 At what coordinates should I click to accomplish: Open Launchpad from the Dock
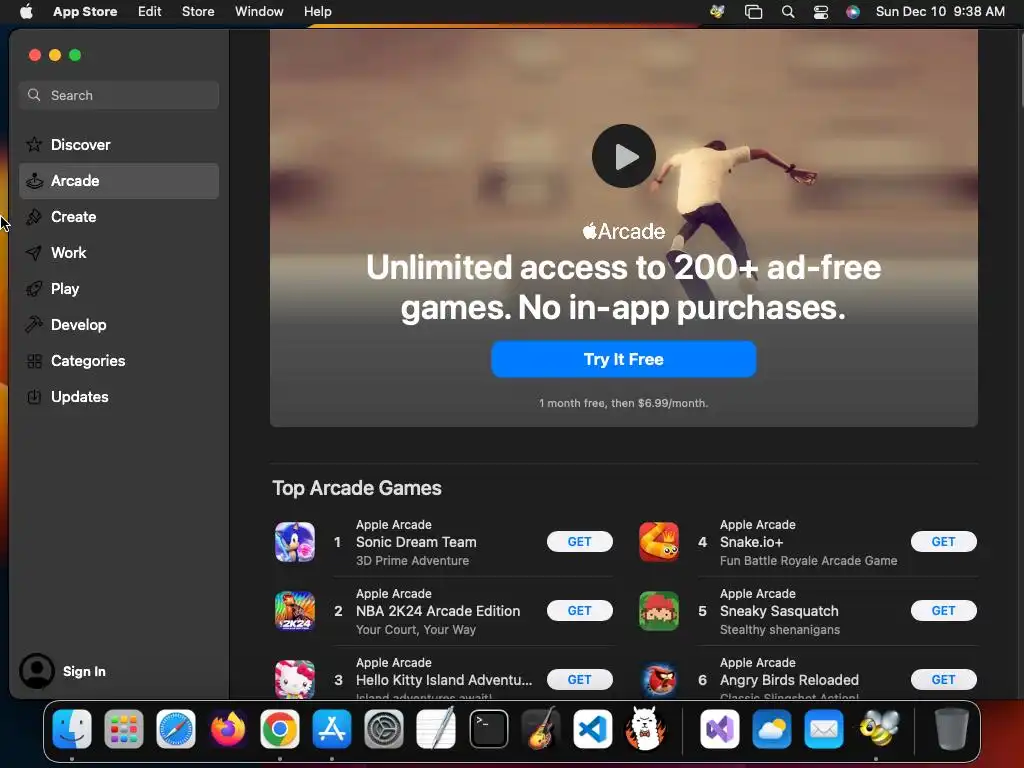[x=123, y=728]
